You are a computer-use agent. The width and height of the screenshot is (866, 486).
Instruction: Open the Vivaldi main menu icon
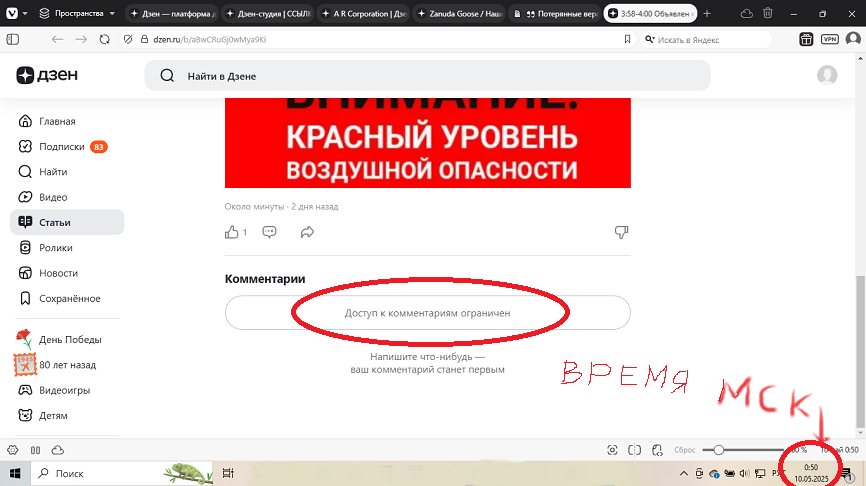pos(12,13)
